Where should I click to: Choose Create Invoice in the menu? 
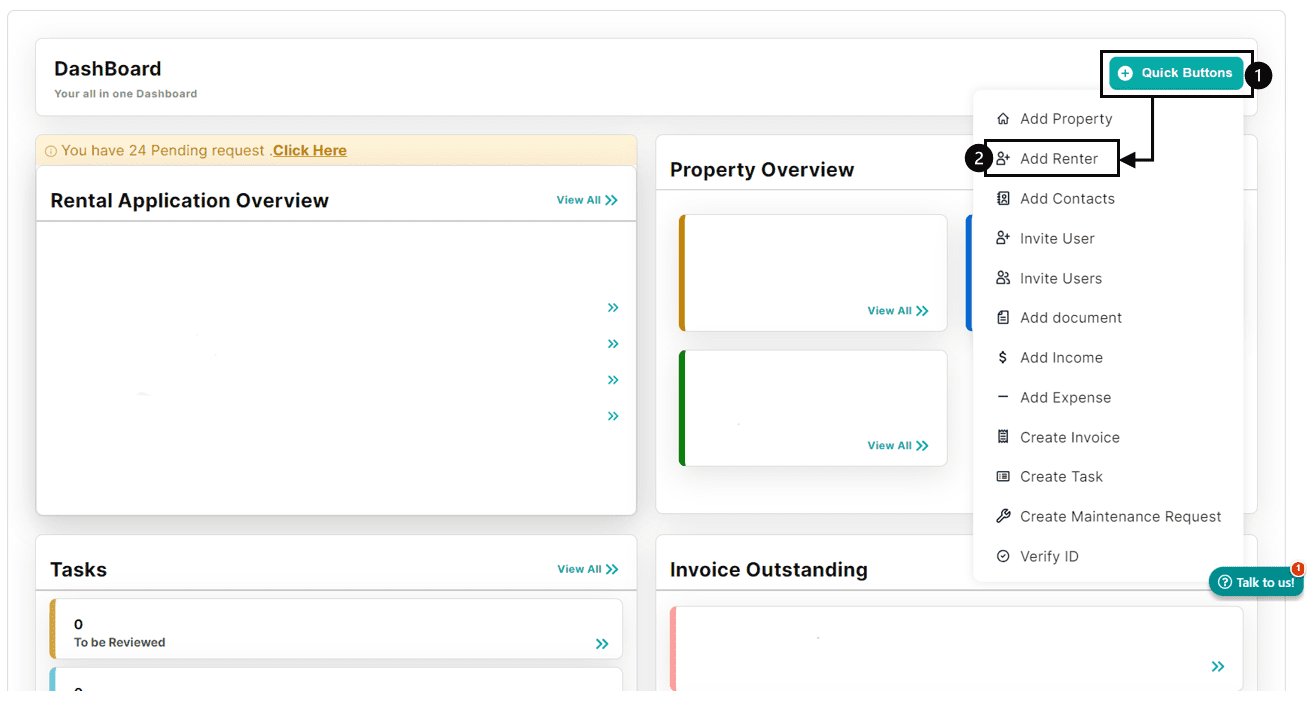1070,437
